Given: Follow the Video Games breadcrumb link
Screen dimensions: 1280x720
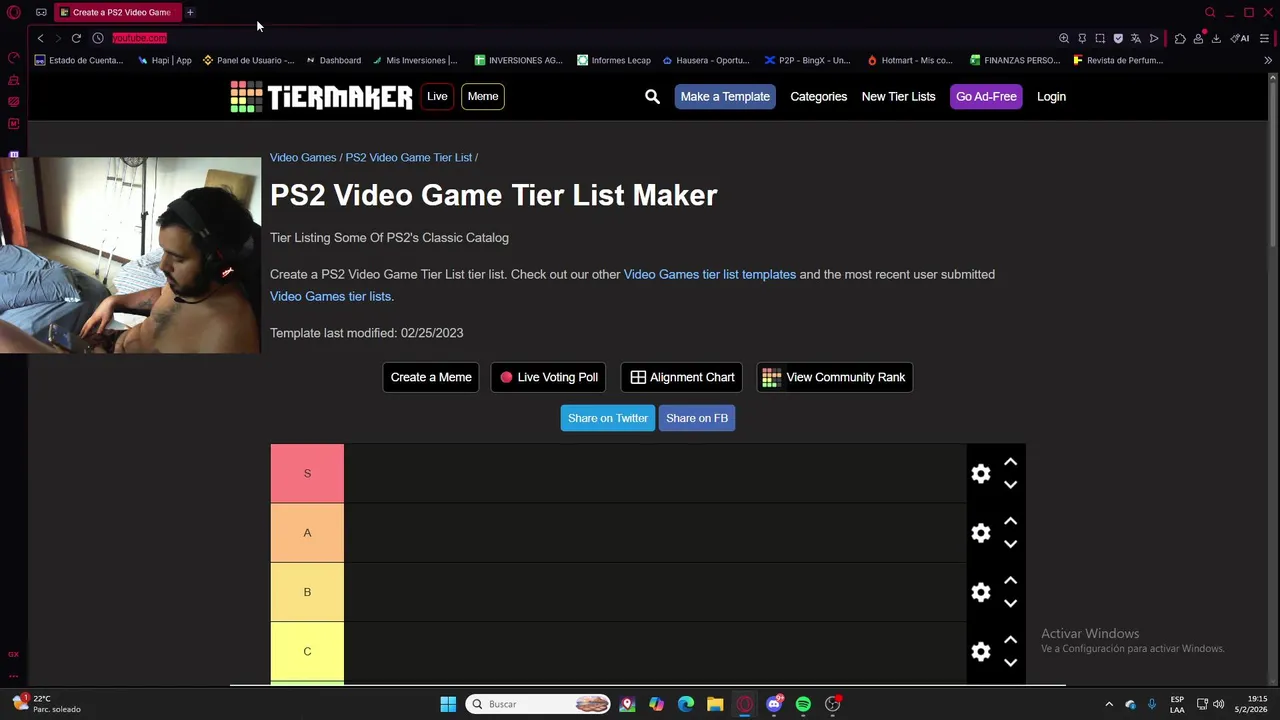Looking at the screenshot, I should [303, 157].
